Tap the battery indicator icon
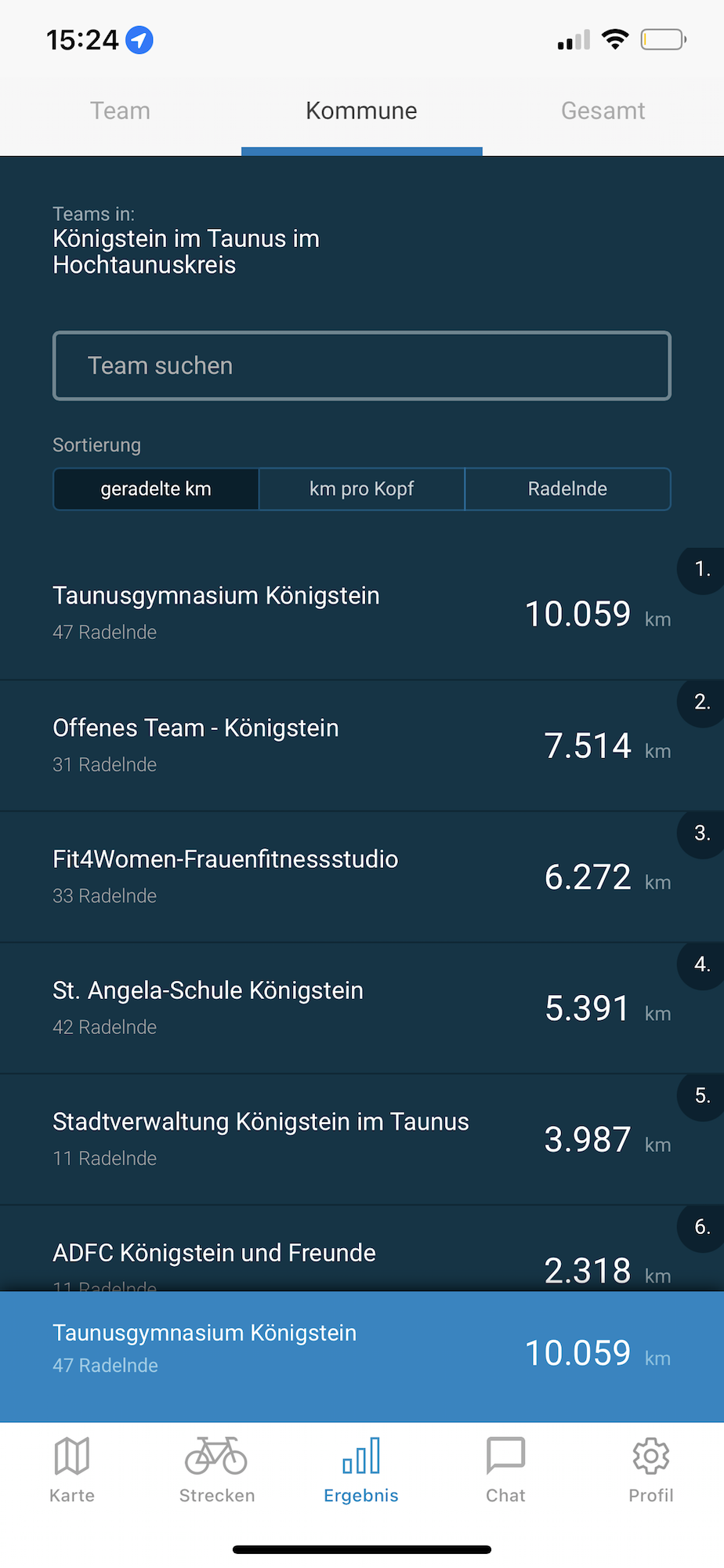This screenshot has width=724, height=1568. point(663,39)
